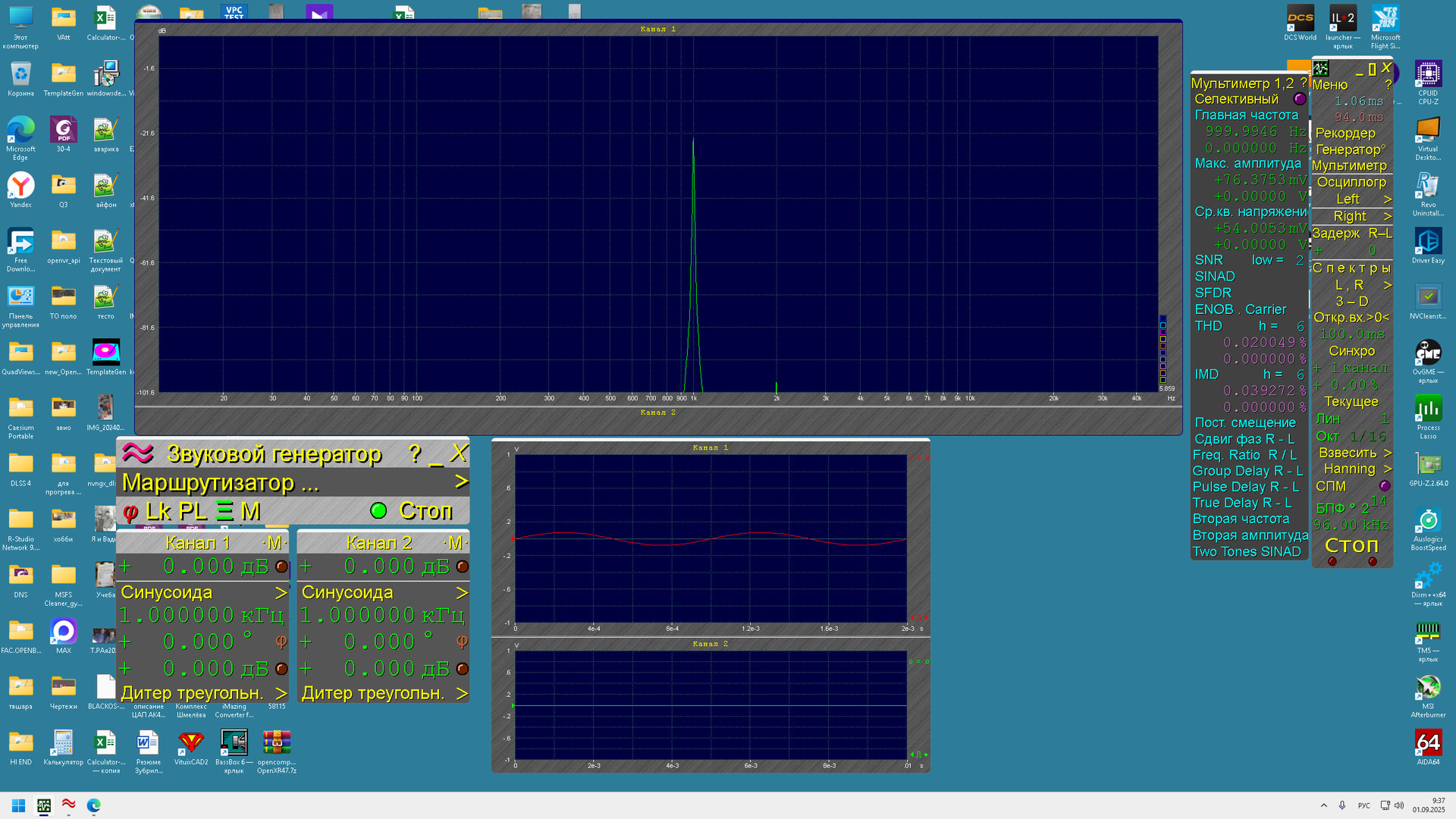Click the pink wave generator logo icon
This screenshot has height=819, width=1456.
(x=137, y=453)
